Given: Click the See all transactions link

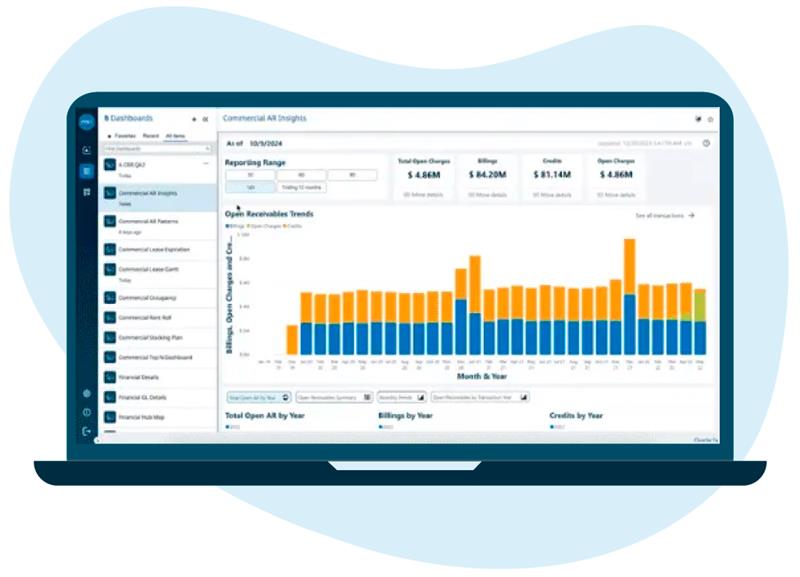Looking at the screenshot, I should [664, 215].
